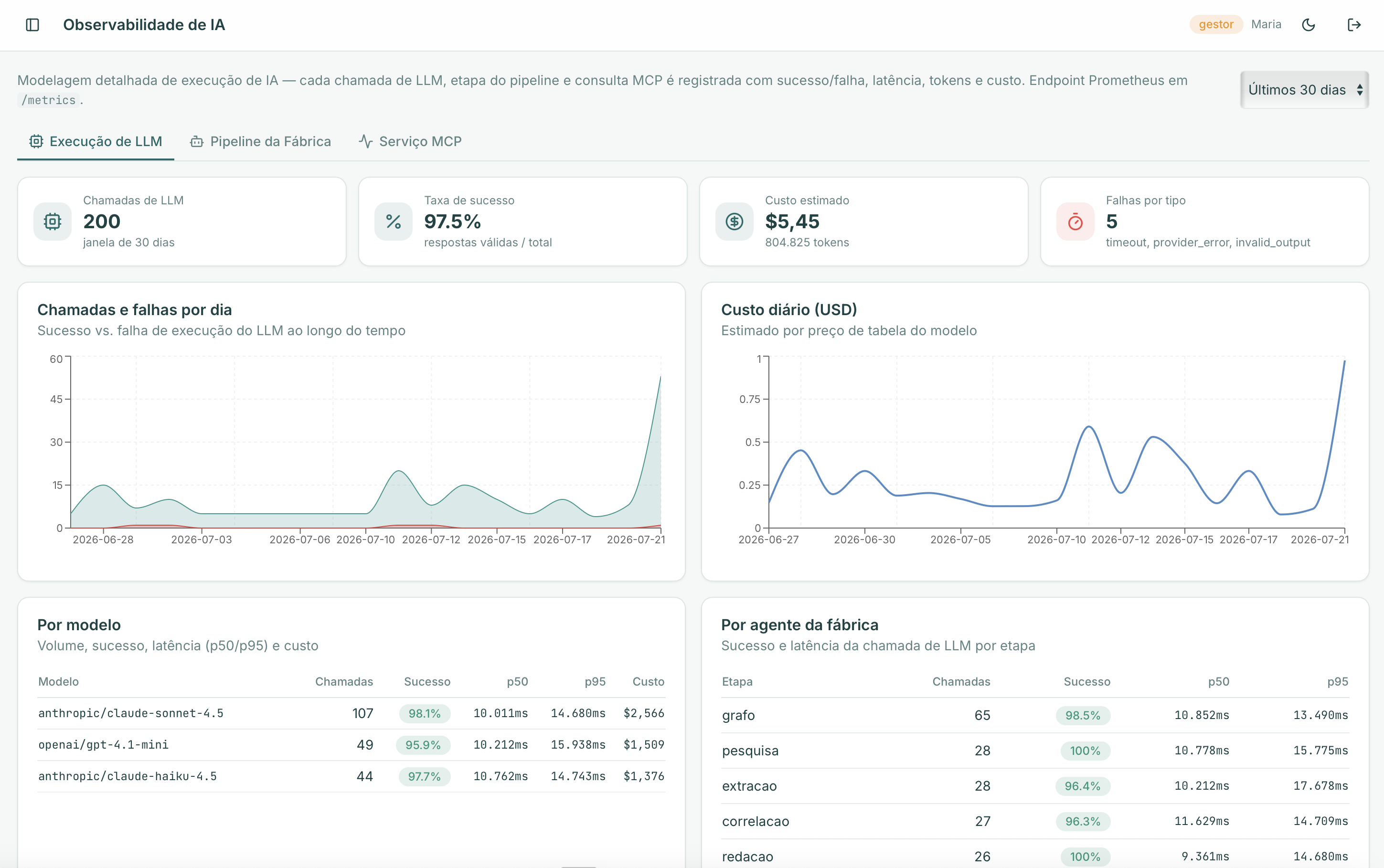Click the 98.1% success badge
Screen dimensions: 1384x868
click(425, 714)
